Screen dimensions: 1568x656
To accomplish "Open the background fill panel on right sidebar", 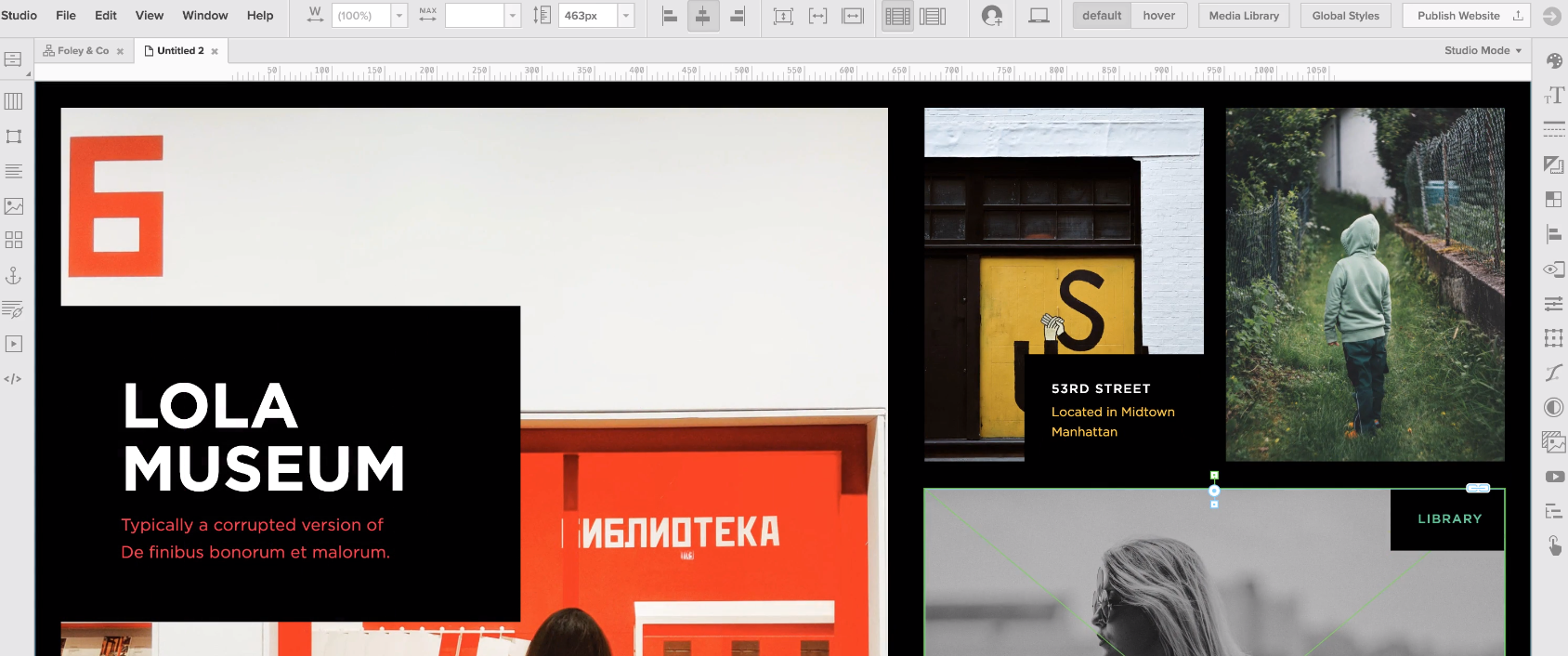I will [x=1554, y=164].
